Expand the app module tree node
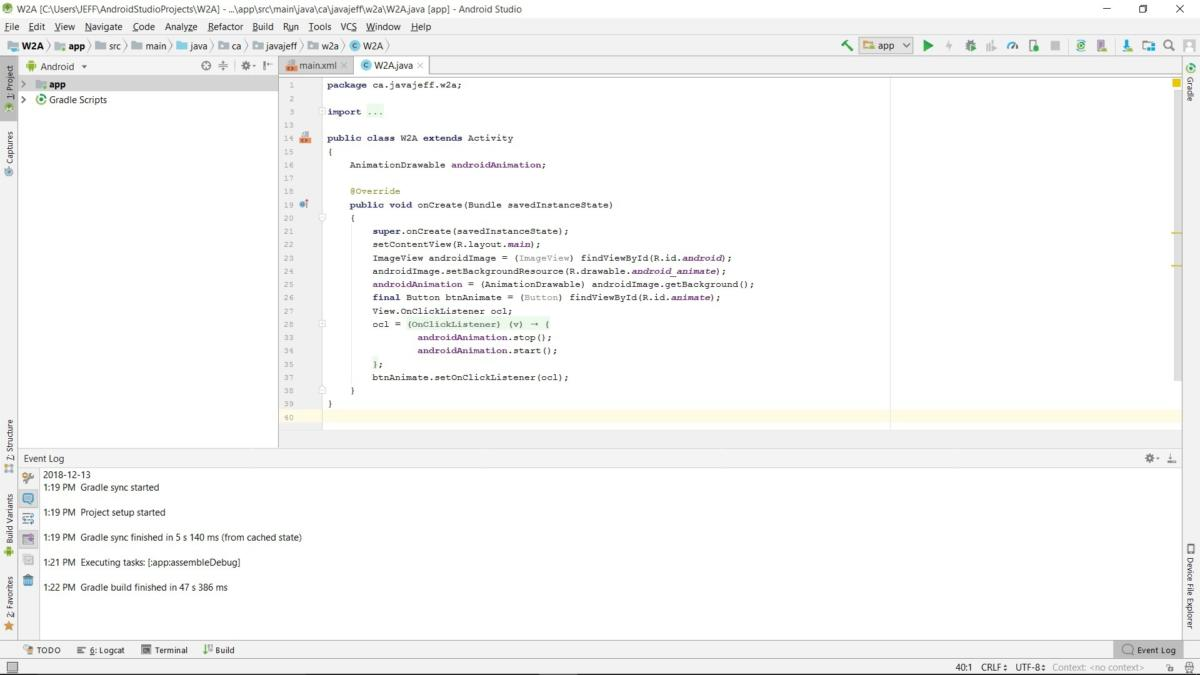Viewport: 1200px width, 675px height. [24, 84]
